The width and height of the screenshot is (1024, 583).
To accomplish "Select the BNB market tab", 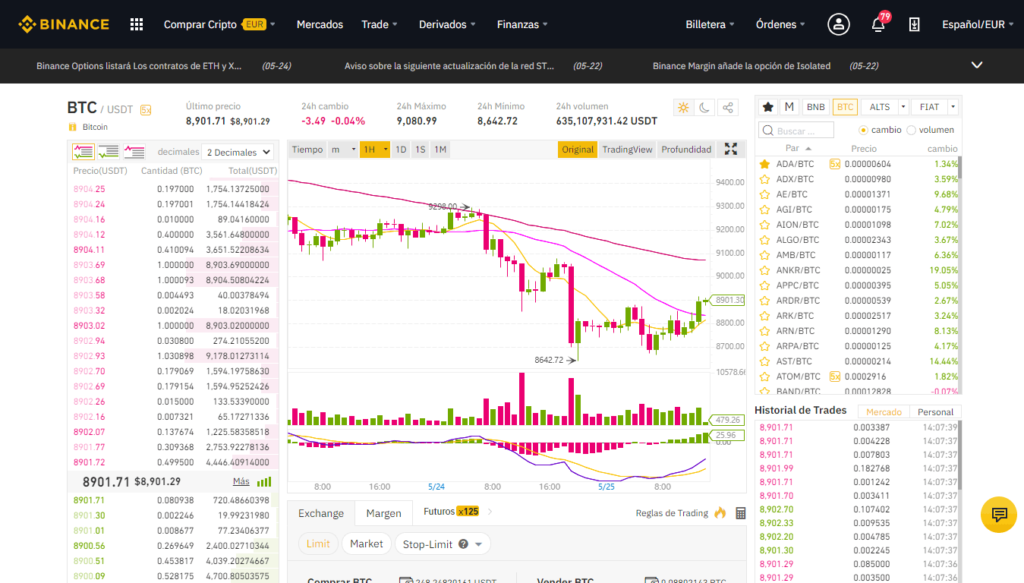I will point(815,106).
